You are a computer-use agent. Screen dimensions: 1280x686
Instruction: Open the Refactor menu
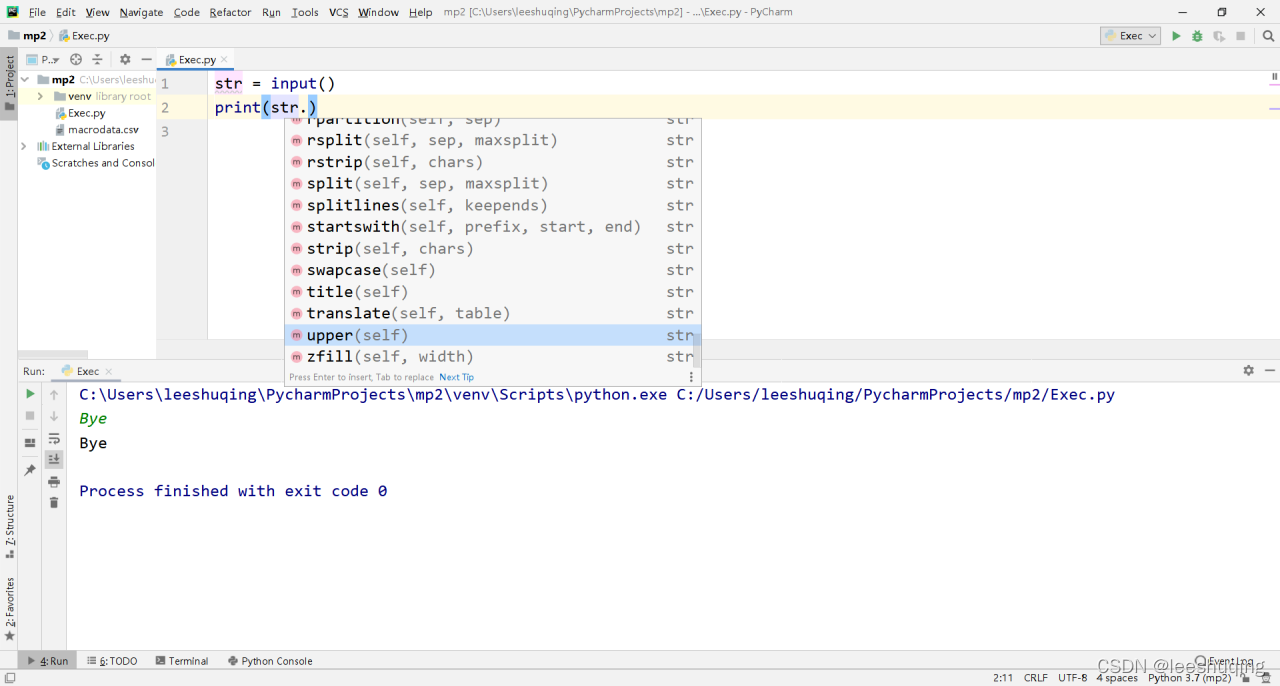231,12
